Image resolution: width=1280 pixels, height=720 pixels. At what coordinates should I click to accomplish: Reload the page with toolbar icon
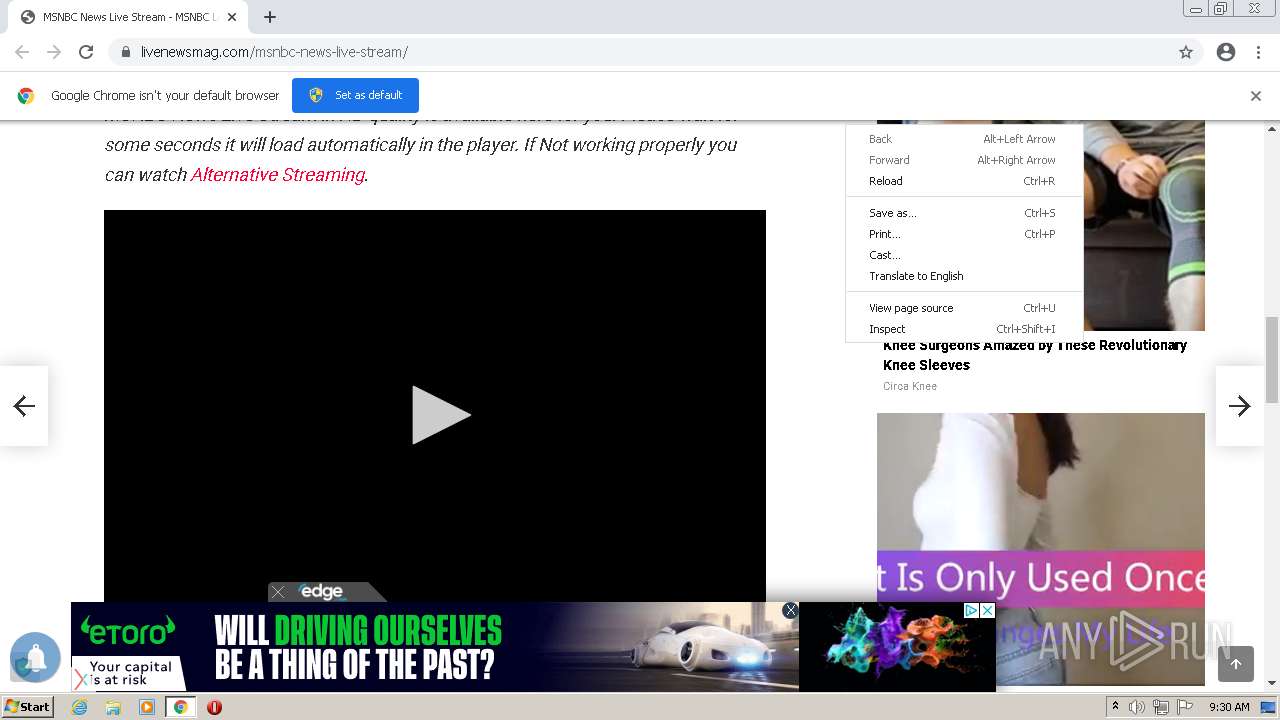coord(86,52)
